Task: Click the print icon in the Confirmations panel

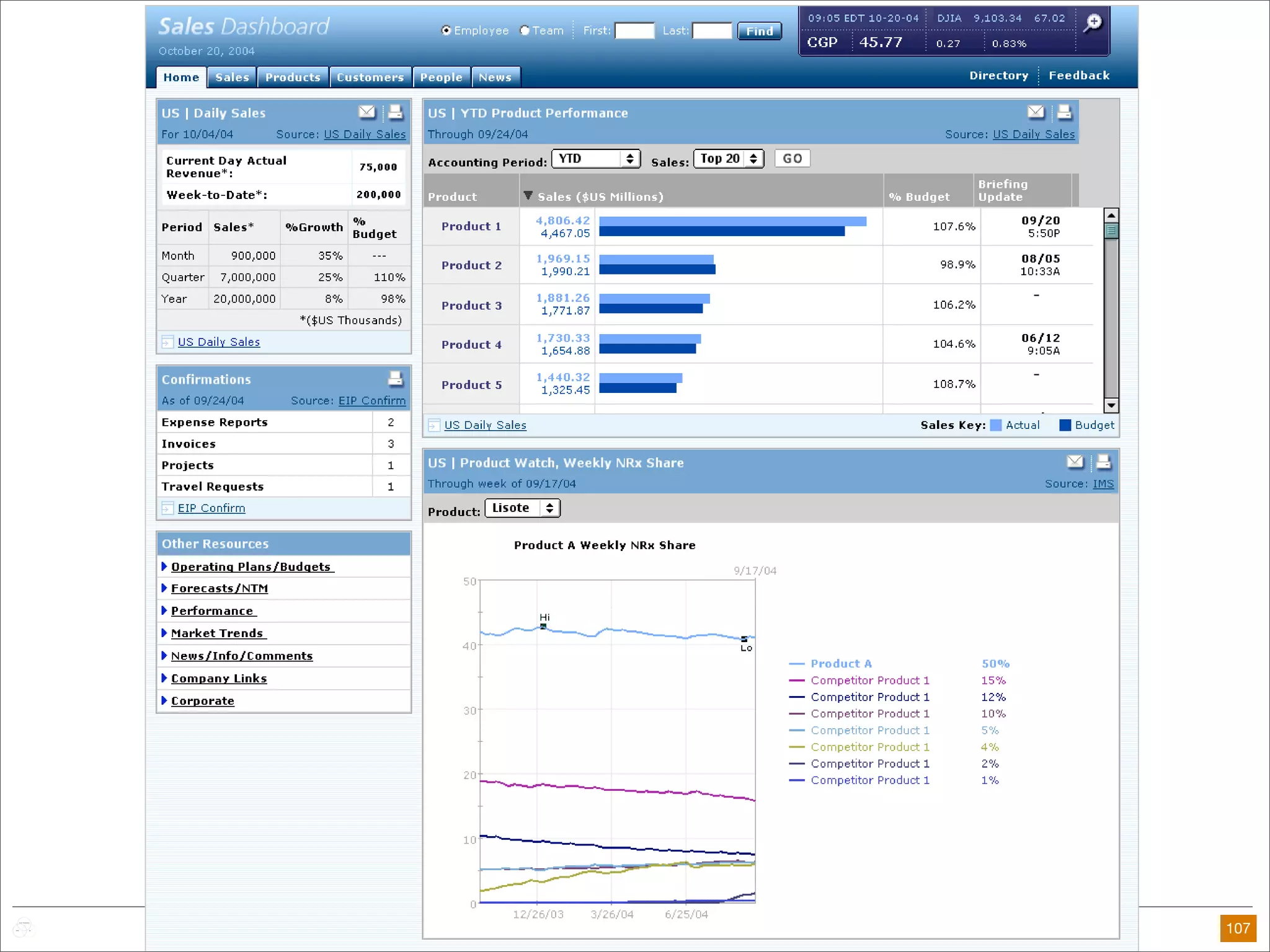Action: click(395, 379)
